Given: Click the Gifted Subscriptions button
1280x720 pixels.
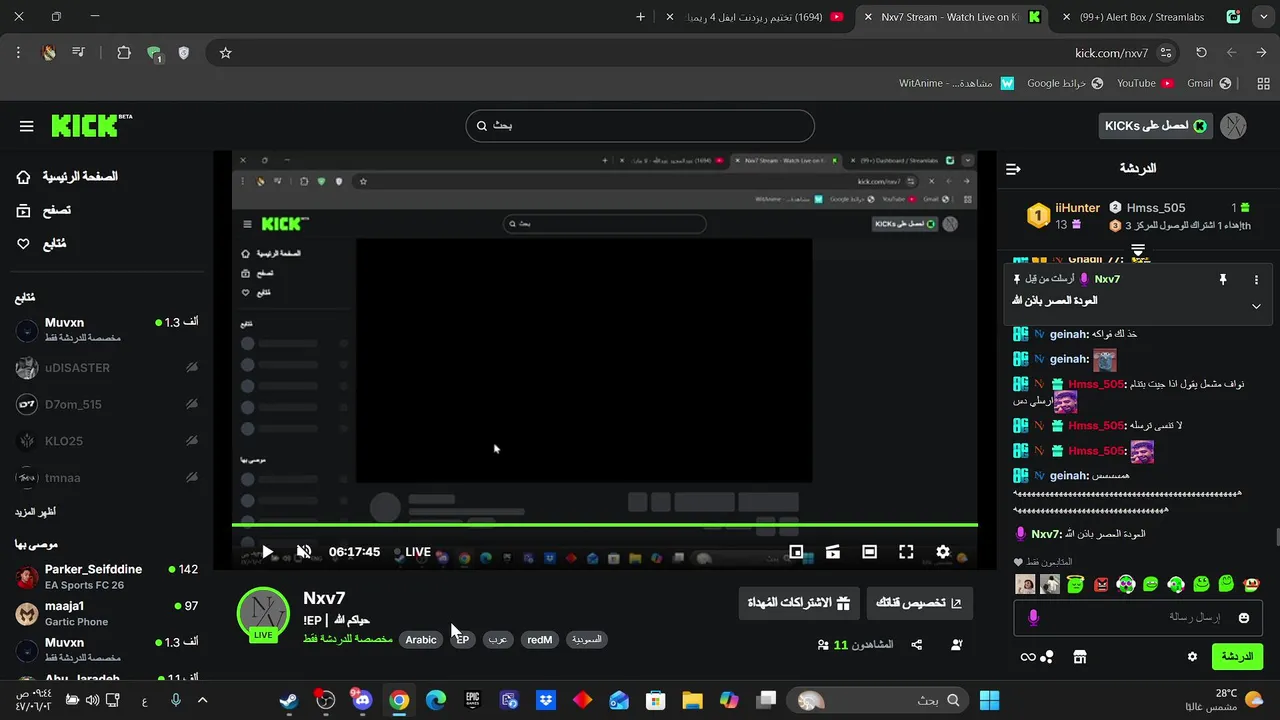Looking at the screenshot, I should point(799,603).
